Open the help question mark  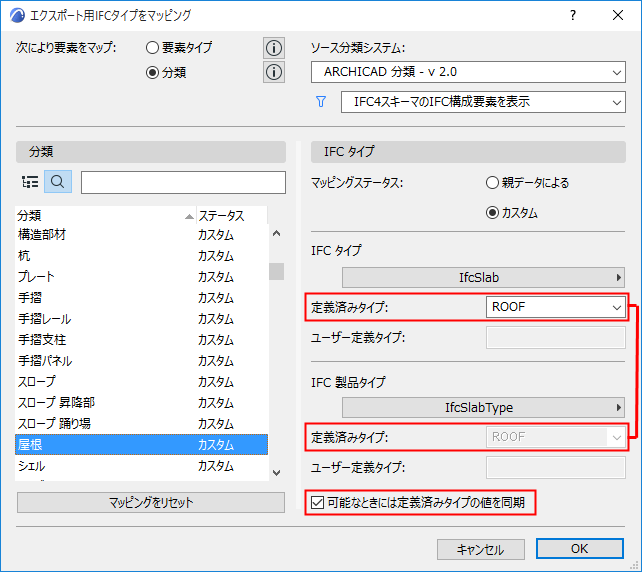(x=573, y=16)
